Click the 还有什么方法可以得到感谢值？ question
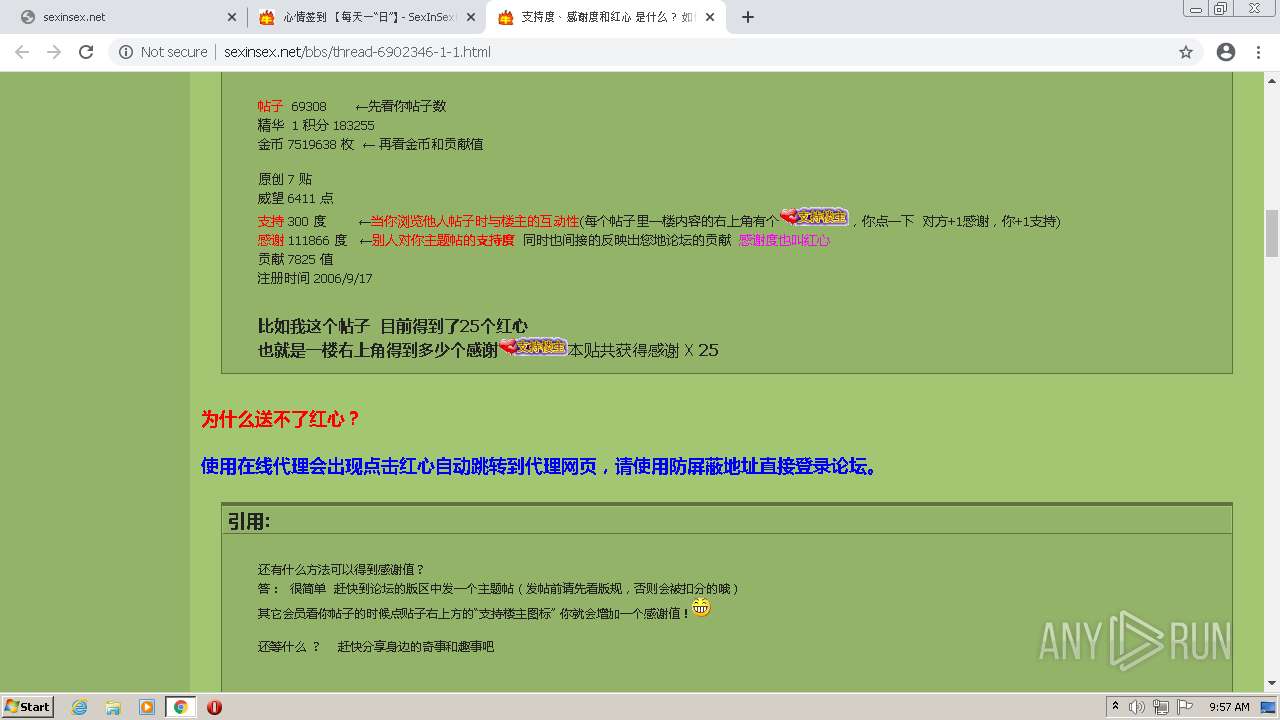This screenshot has height=720, width=1280. click(x=342, y=569)
